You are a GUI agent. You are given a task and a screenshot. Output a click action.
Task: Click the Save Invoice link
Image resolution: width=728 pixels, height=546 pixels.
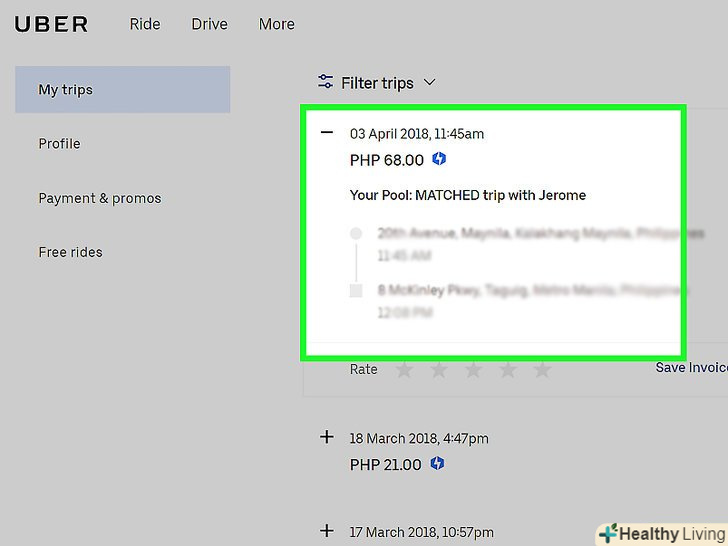tap(692, 367)
